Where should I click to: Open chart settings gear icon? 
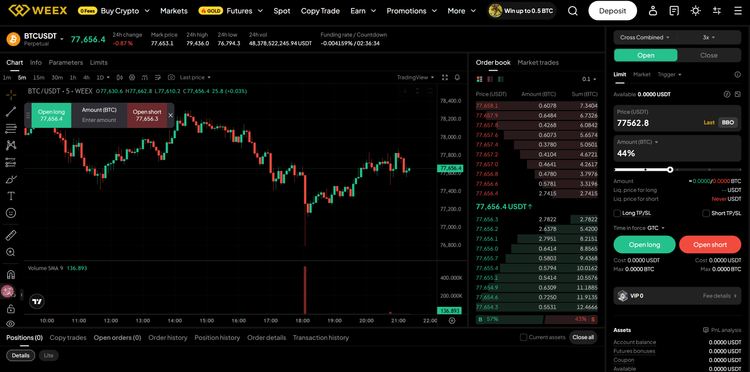tap(132, 77)
